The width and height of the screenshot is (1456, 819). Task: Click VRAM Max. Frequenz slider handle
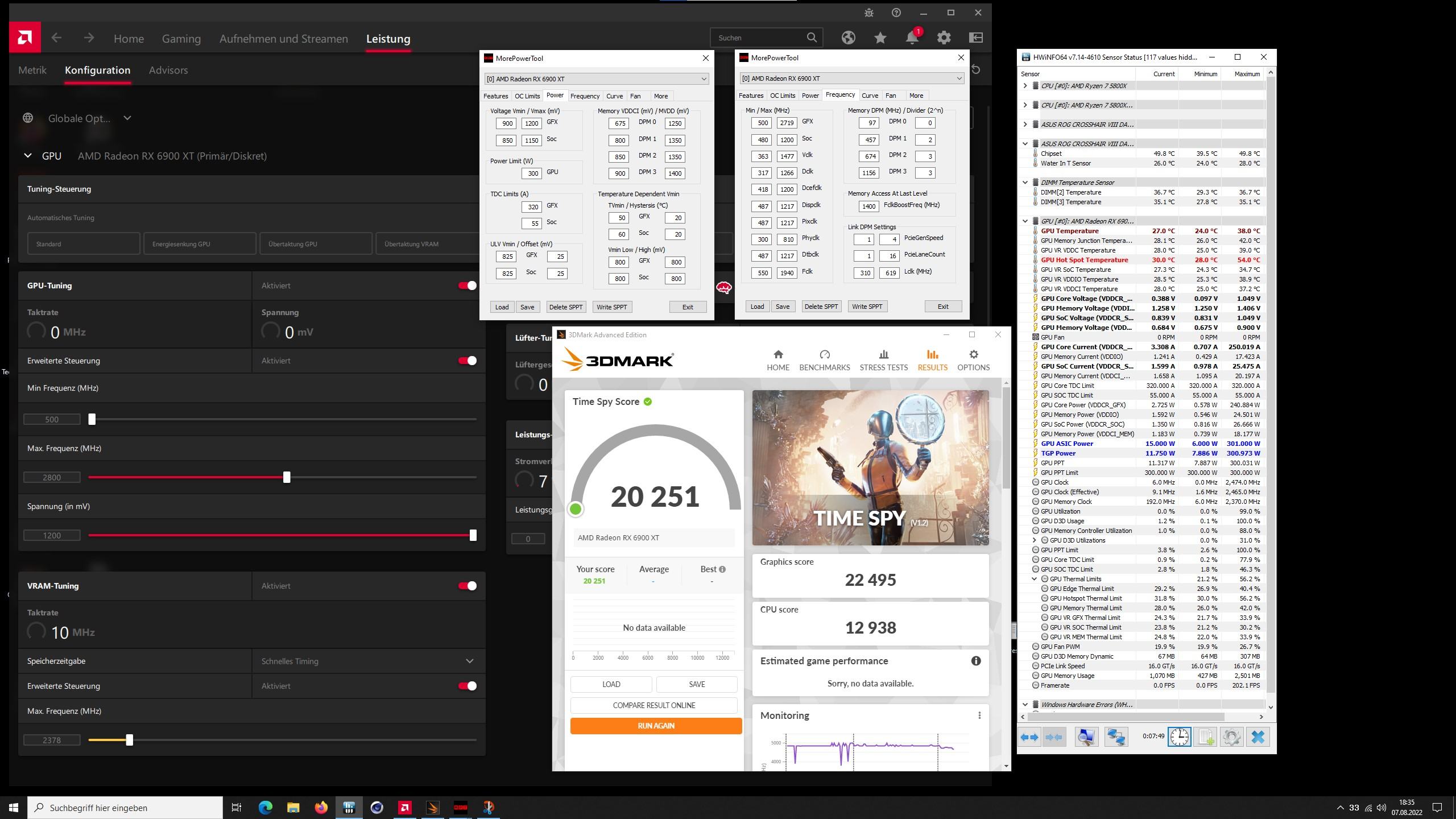tap(130, 740)
